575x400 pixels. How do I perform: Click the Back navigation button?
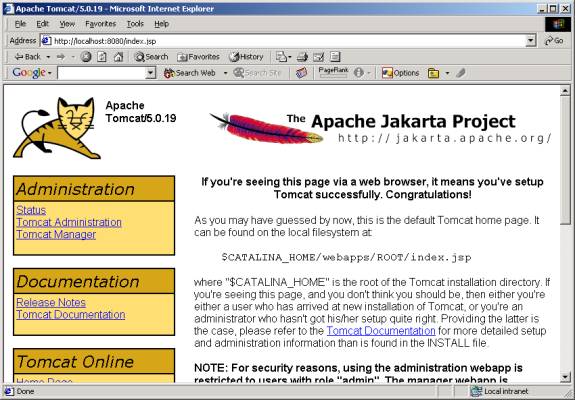pyautogui.click(x=28, y=57)
